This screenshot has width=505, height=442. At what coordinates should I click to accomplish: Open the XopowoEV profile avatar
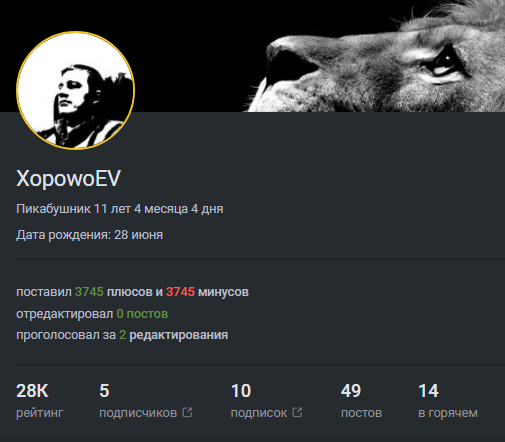[x=75, y=90]
